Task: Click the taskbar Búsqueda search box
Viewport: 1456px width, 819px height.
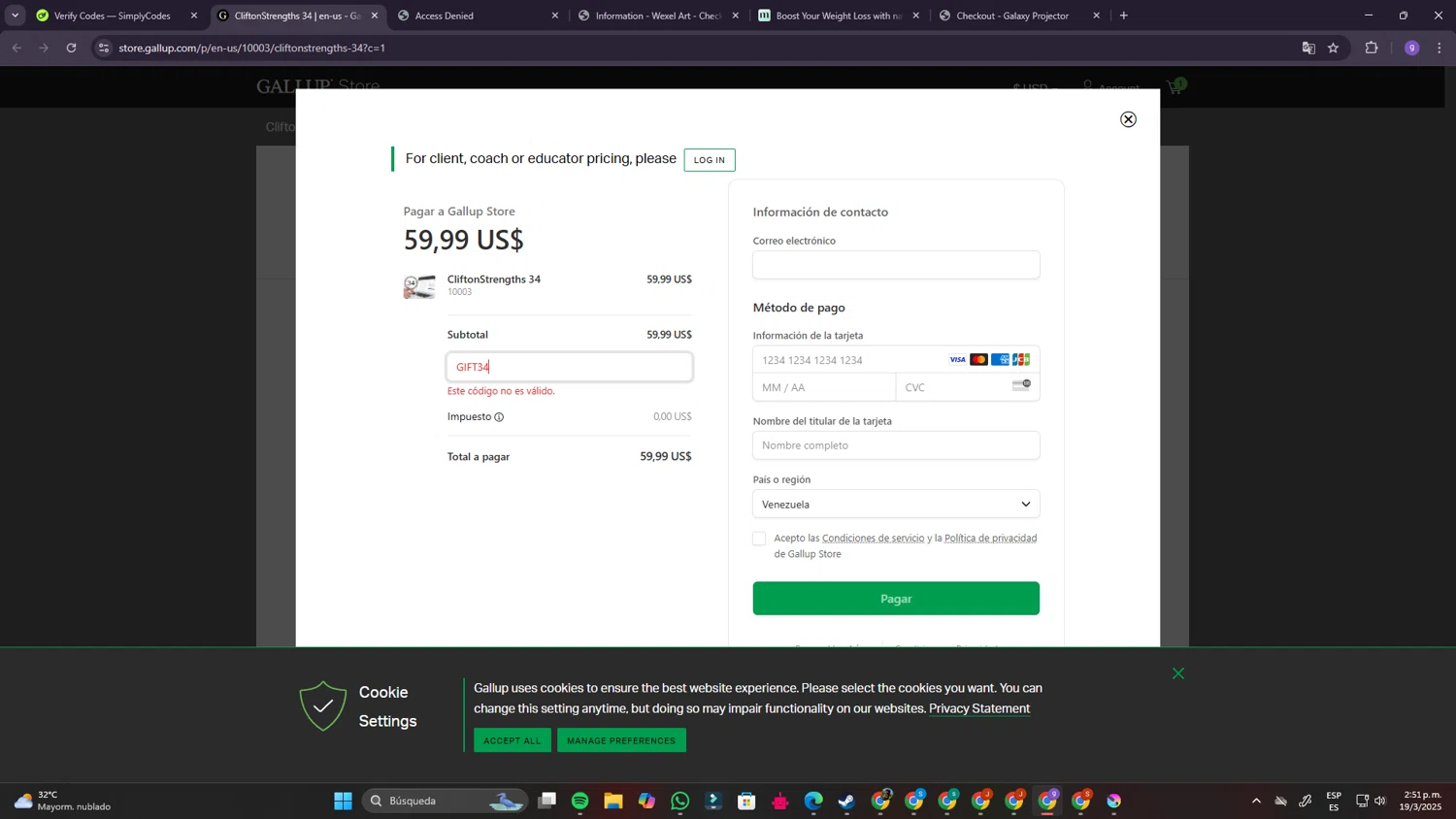Action: coord(446,801)
